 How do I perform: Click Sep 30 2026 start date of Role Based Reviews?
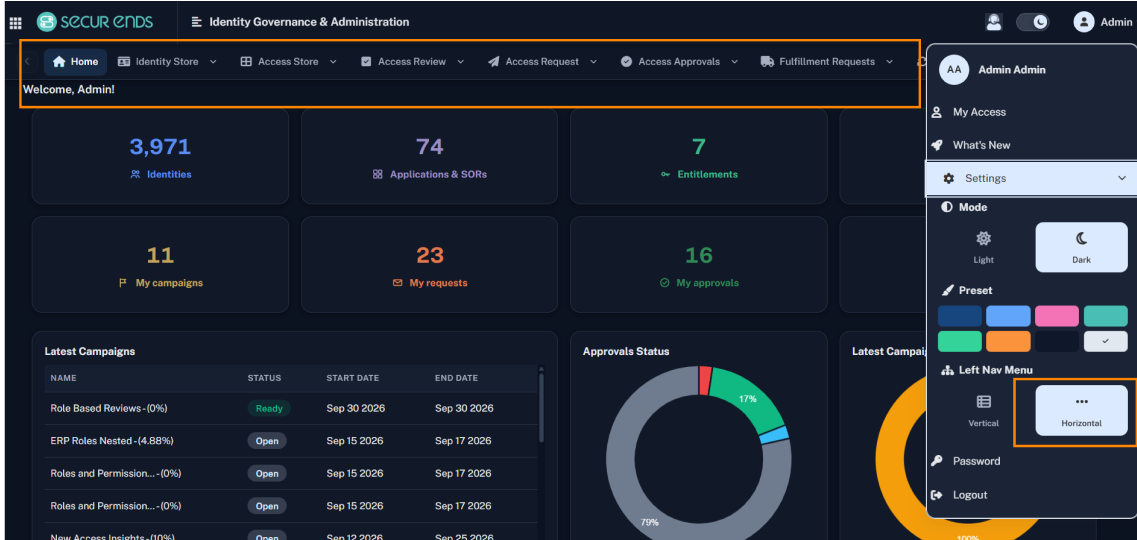point(355,408)
